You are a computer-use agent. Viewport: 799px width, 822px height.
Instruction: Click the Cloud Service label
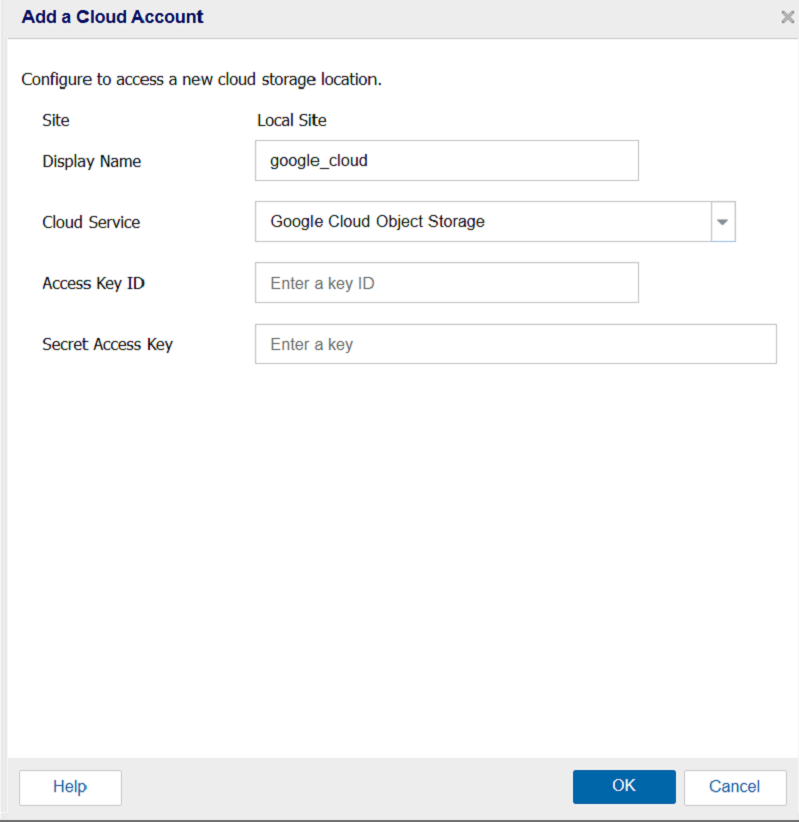[x=91, y=222]
